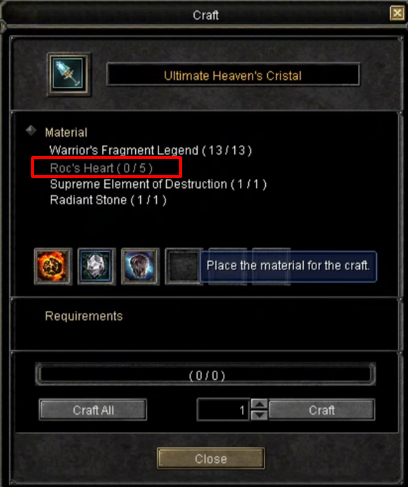
Task: Click the Craft button
Action: pyautogui.click(x=322, y=410)
